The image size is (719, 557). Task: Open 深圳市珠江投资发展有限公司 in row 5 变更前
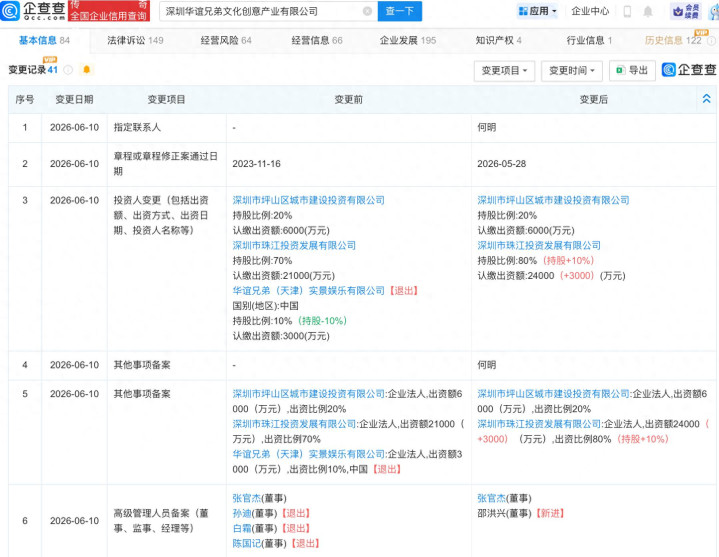[294, 424]
